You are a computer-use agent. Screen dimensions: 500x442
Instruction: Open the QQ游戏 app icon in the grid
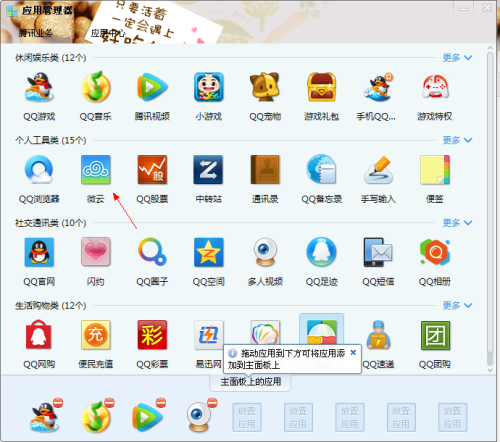click(x=39, y=88)
